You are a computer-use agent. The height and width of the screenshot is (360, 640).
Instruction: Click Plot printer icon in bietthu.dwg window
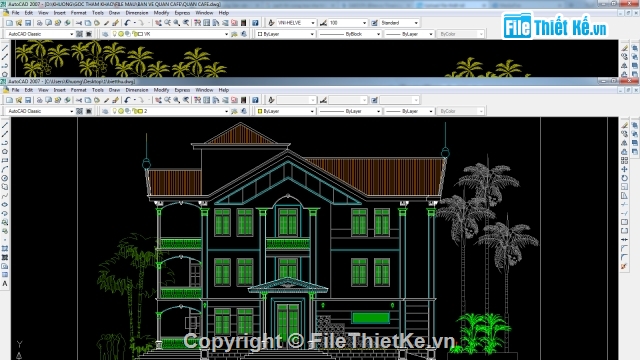pos(40,100)
